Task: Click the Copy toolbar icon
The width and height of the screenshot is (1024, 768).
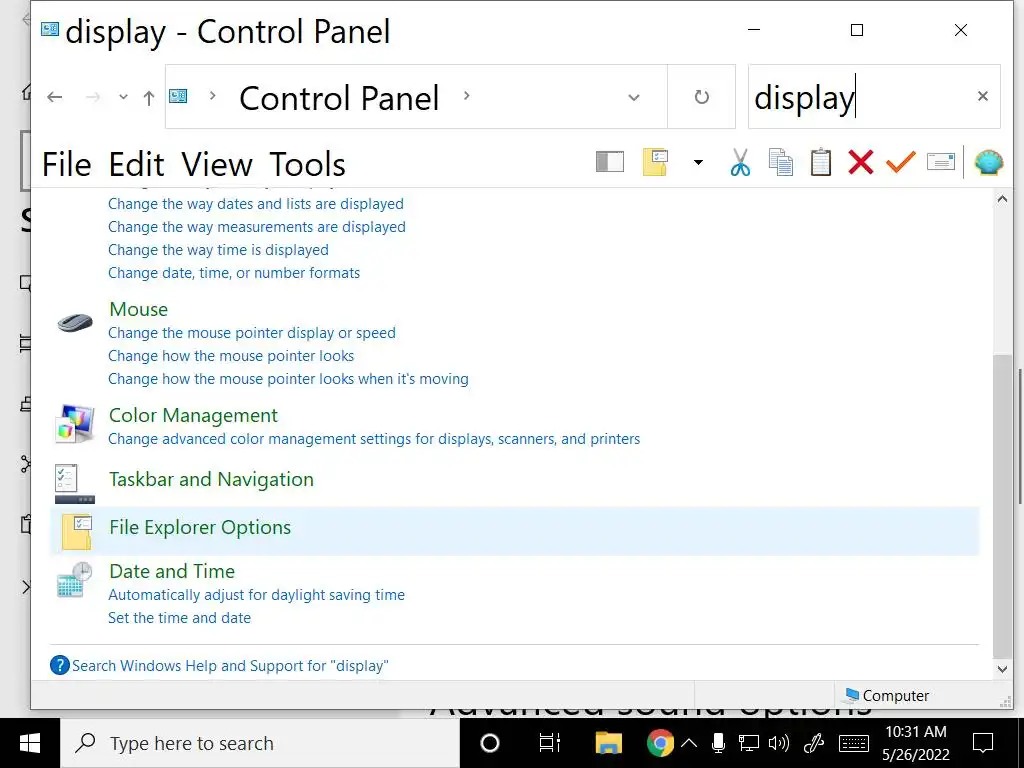Action: pos(780,163)
